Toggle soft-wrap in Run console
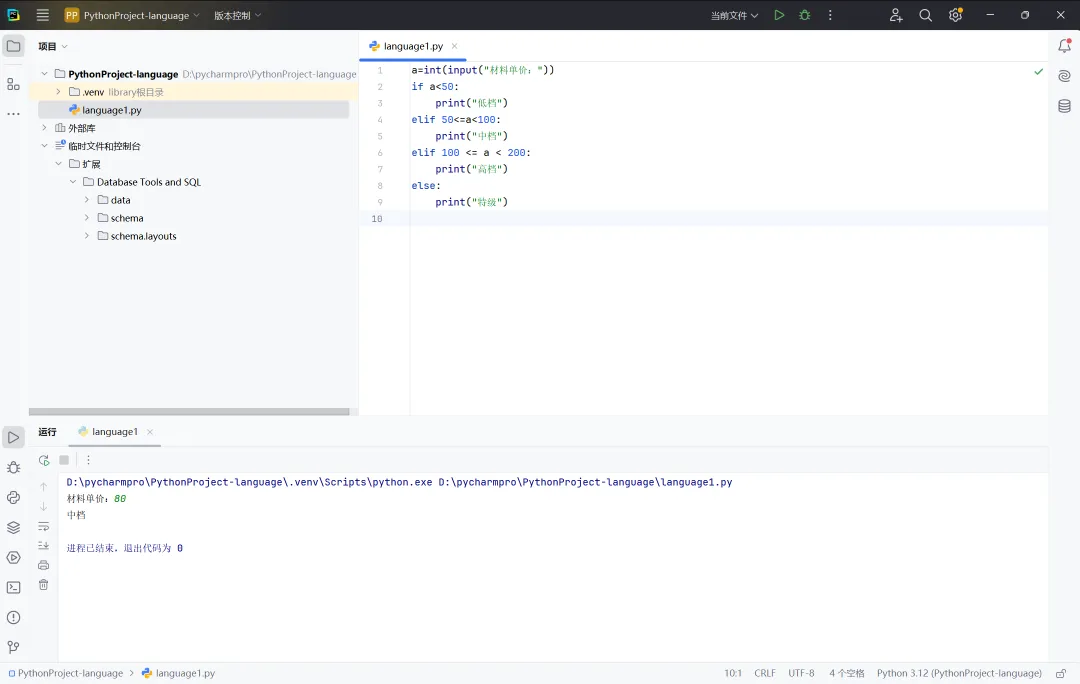This screenshot has width=1080, height=684. 43,526
